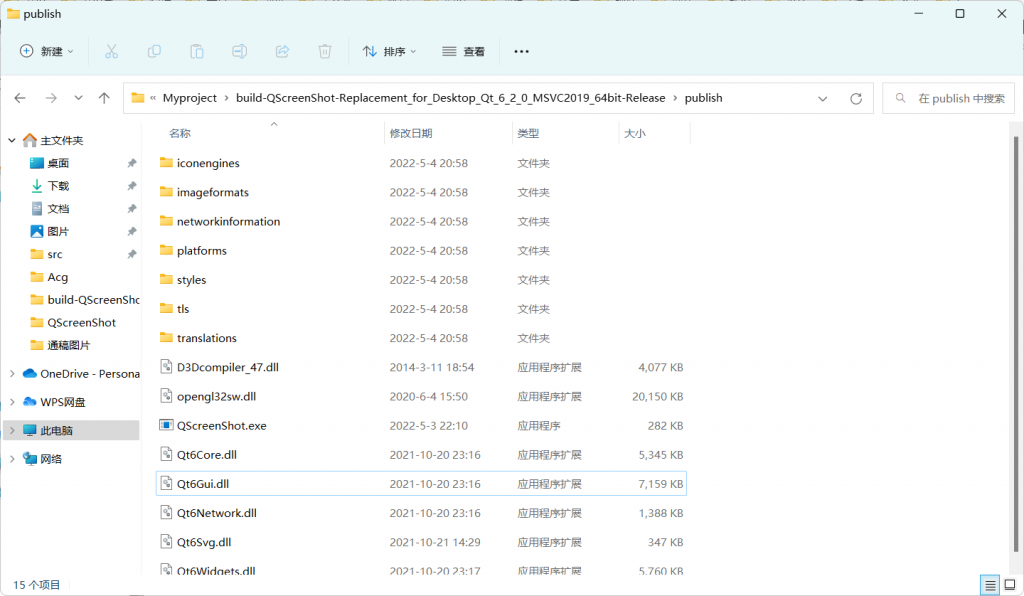Select the Qt6Gui.dll file name
Viewport: 1024px width, 596px height.
202,484
